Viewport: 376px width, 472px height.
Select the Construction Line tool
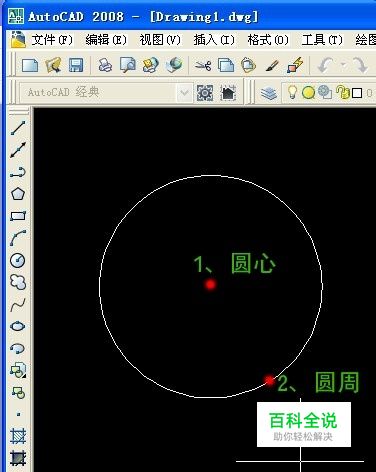point(18,150)
